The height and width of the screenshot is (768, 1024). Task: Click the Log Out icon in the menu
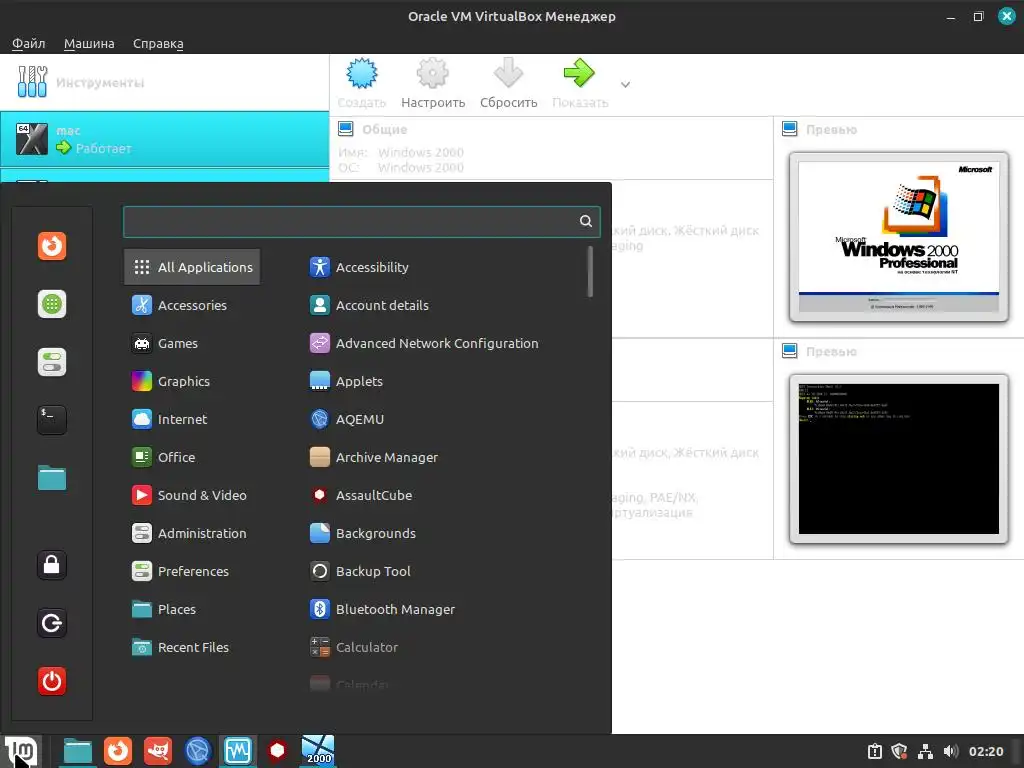click(x=52, y=623)
